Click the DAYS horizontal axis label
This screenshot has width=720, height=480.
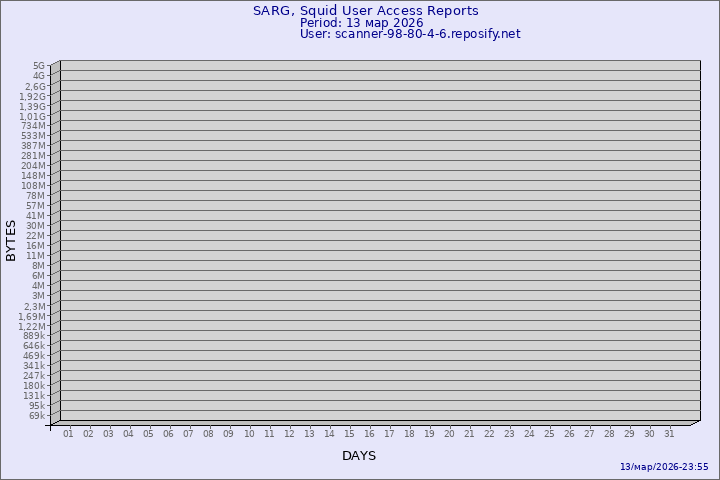point(359,456)
